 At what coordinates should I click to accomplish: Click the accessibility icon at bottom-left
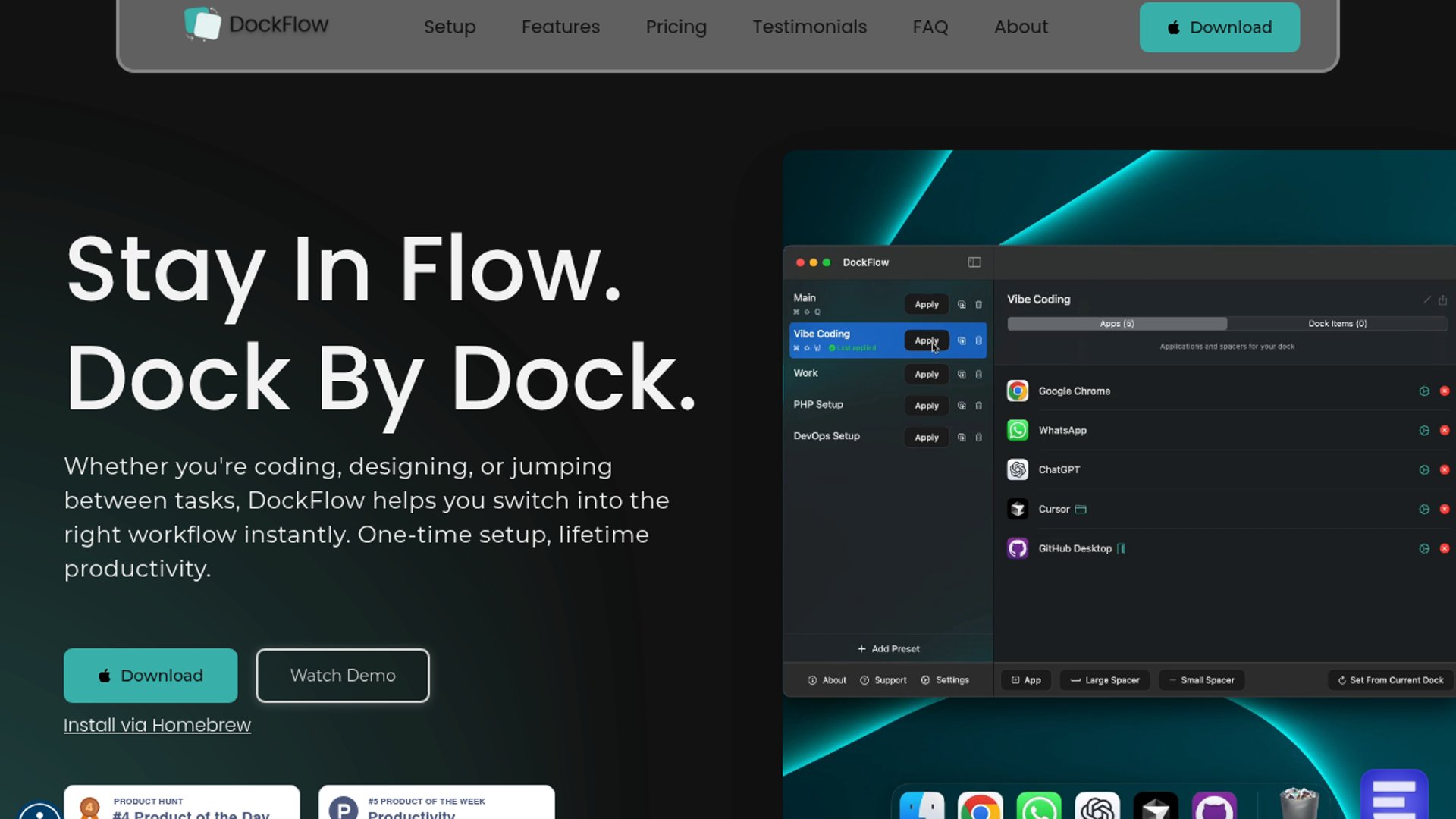pyautogui.click(x=39, y=811)
